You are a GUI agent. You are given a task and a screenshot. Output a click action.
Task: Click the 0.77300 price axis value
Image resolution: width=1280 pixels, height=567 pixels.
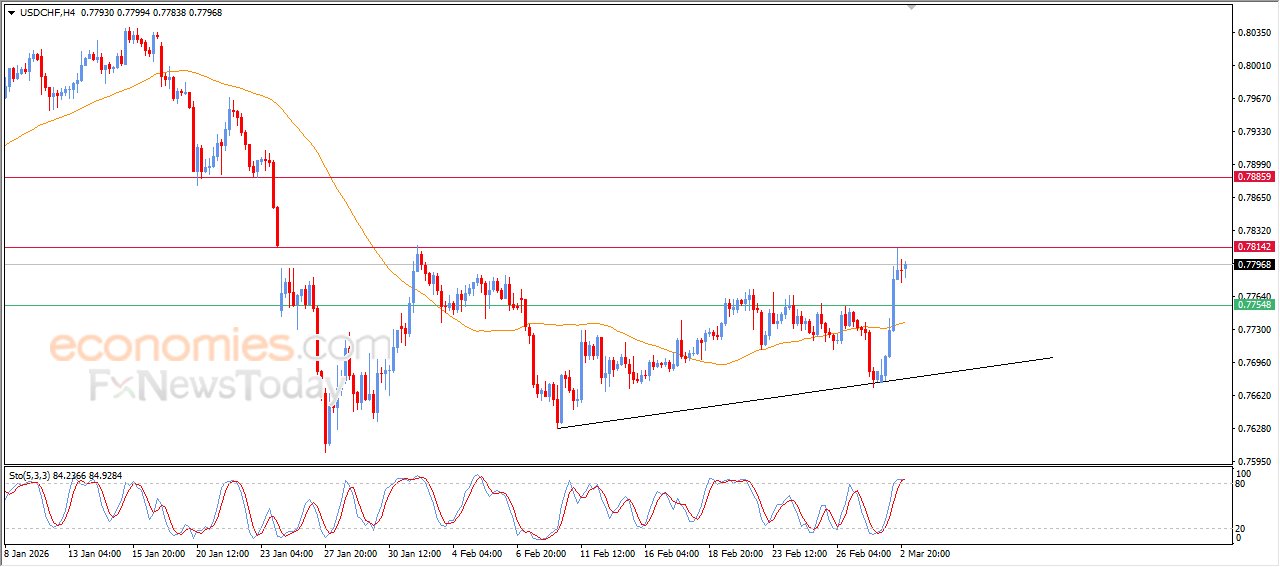pyautogui.click(x=1254, y=330)
